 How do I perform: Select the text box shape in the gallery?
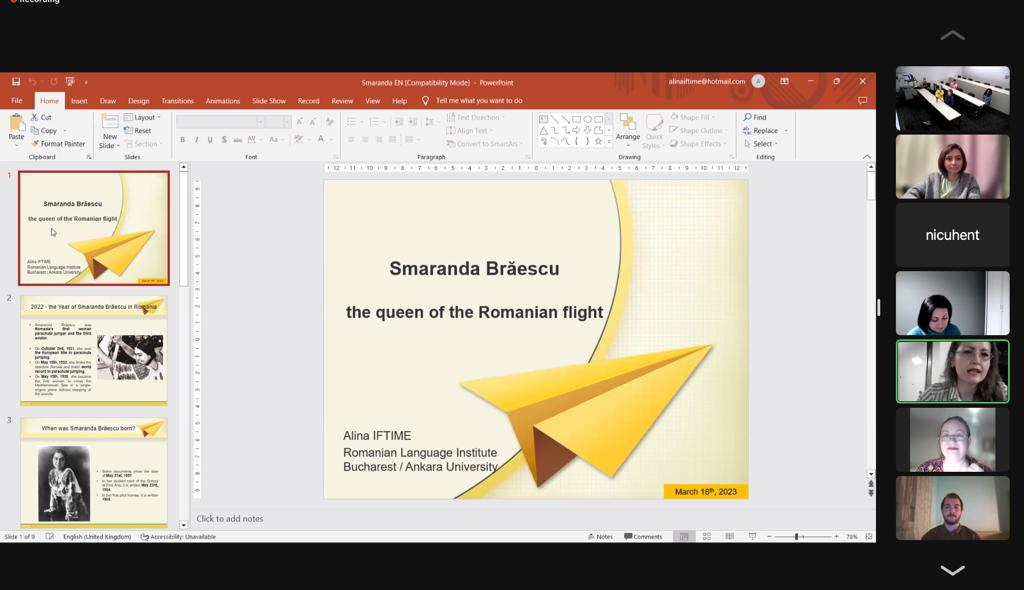[543, 120]
